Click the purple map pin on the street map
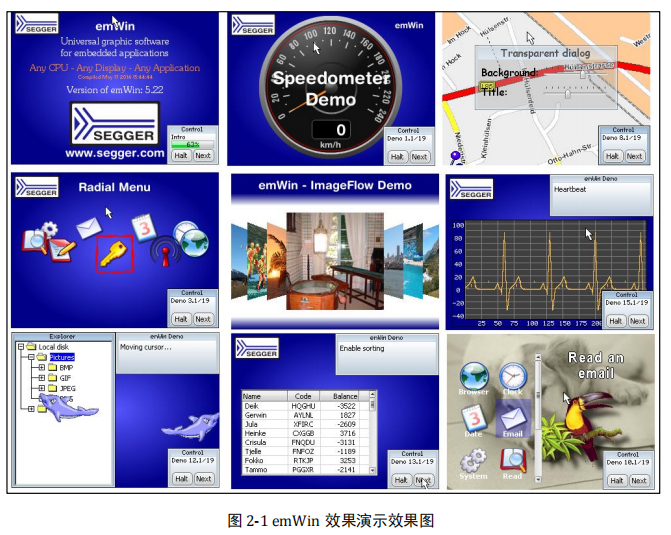The image size is (671, 535). (x=456, y=158)
